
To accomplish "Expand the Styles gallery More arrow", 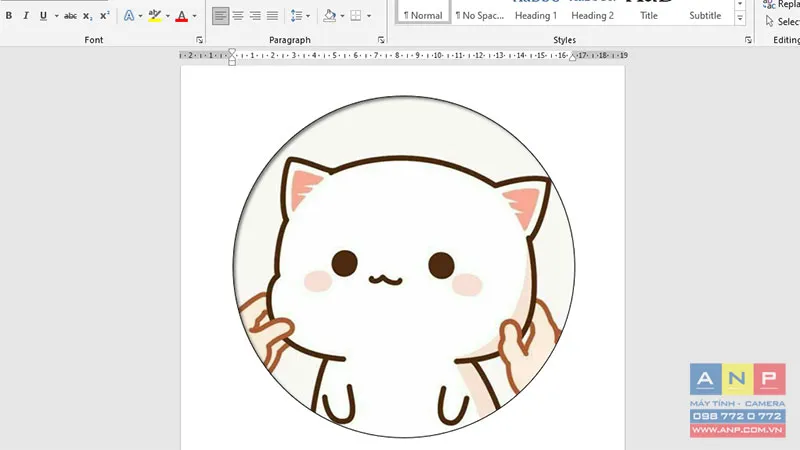I will tap(740, 18).
